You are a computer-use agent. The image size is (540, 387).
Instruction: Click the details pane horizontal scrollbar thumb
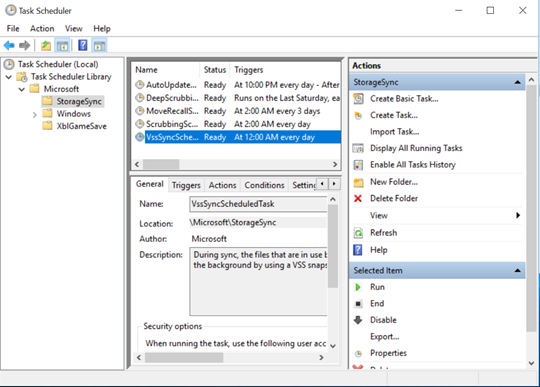184,358
